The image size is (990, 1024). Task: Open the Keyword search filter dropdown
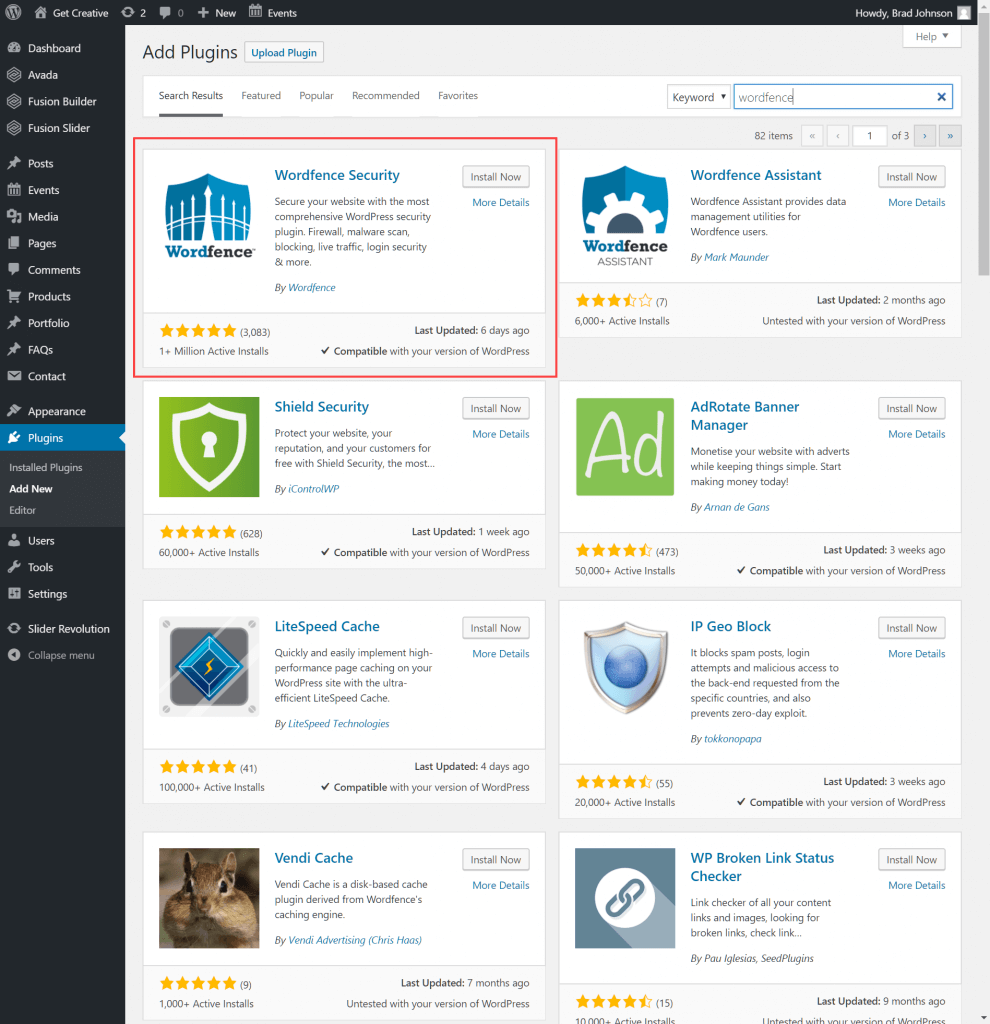pyautogui.click(x=698, y=96)
